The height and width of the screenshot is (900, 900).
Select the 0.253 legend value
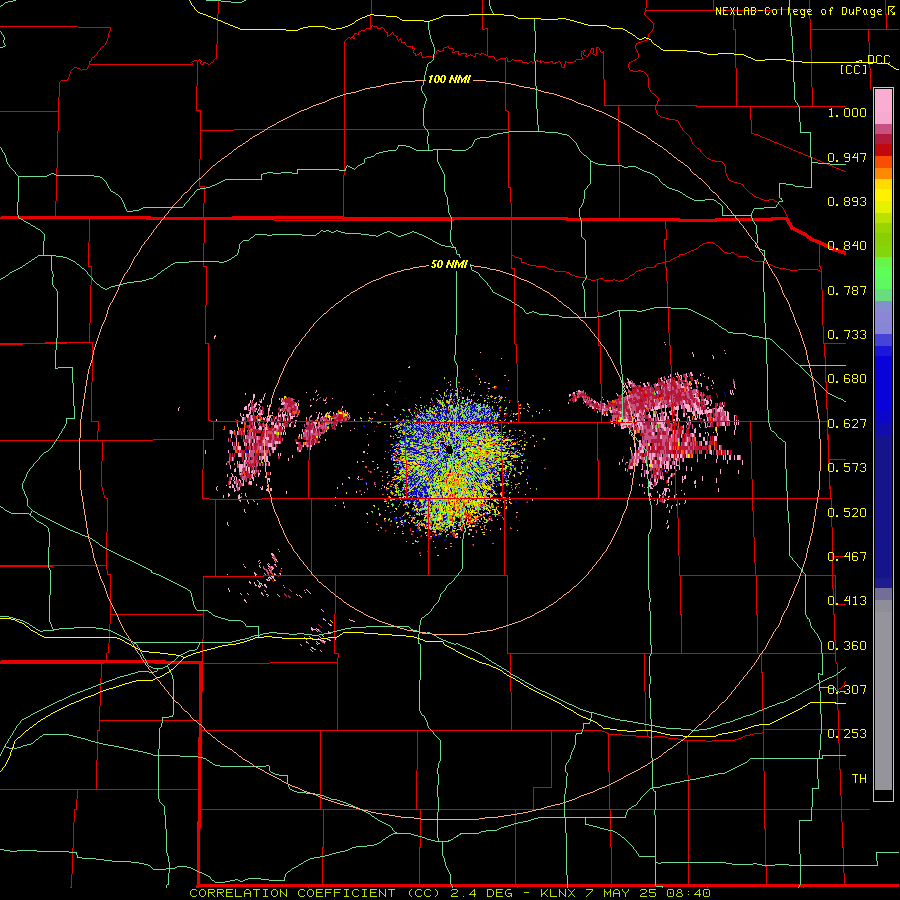click(x=847, y=734)
